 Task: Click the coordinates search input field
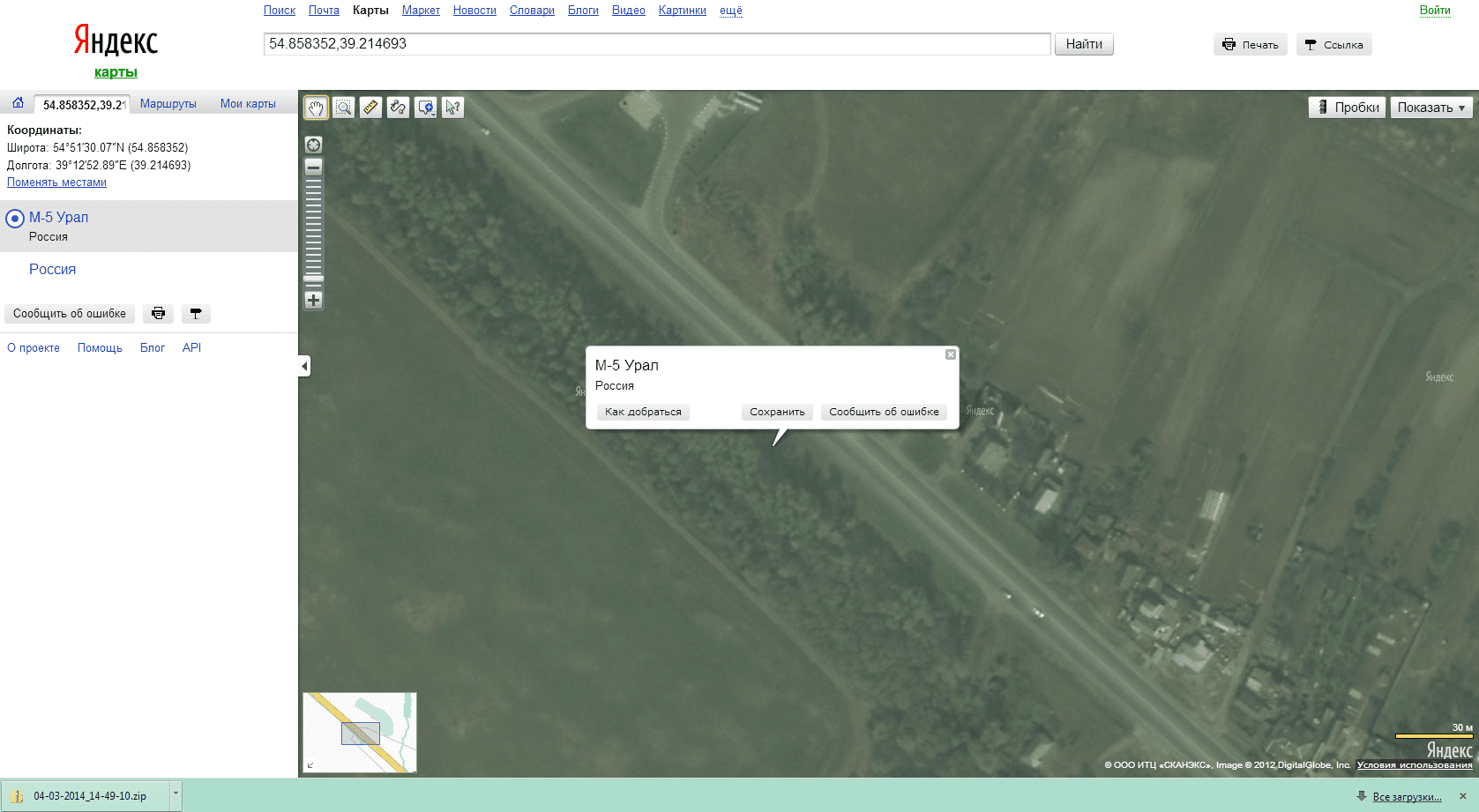click(657, 44)
